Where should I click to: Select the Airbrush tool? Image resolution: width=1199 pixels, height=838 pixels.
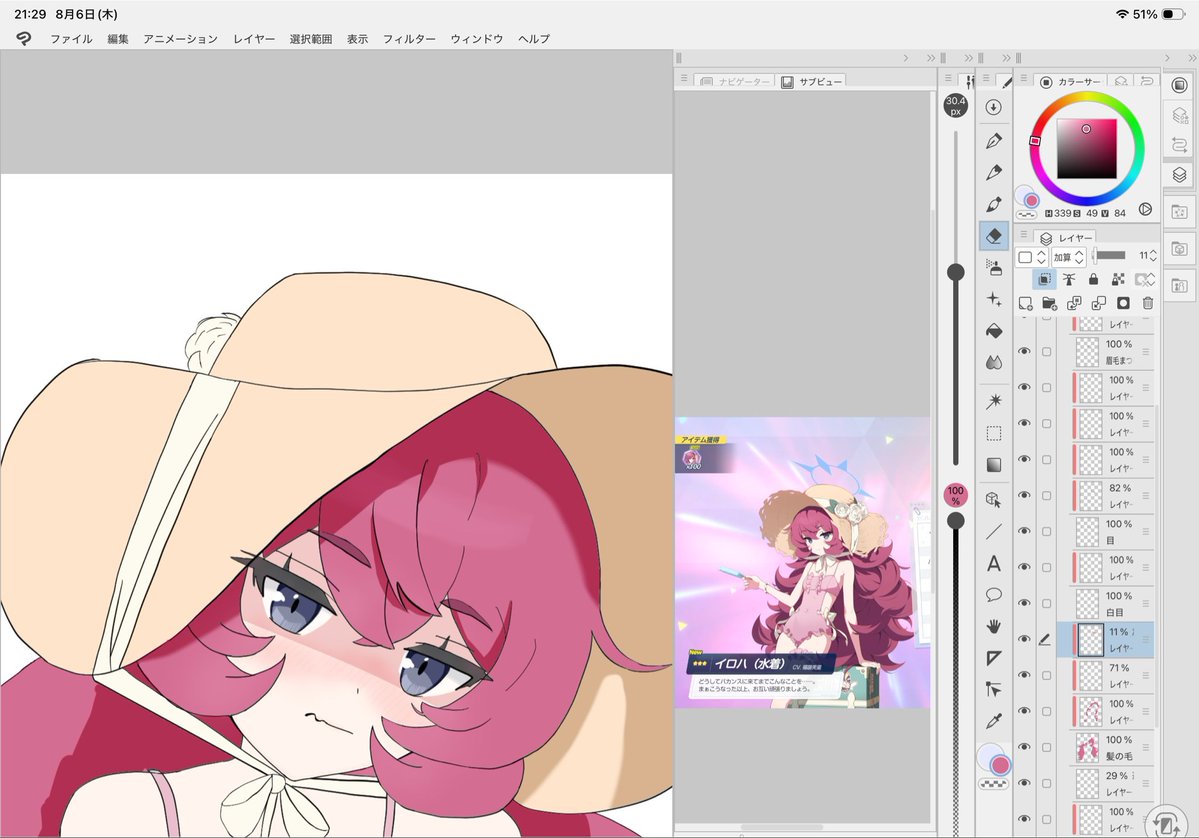point(993,268)
